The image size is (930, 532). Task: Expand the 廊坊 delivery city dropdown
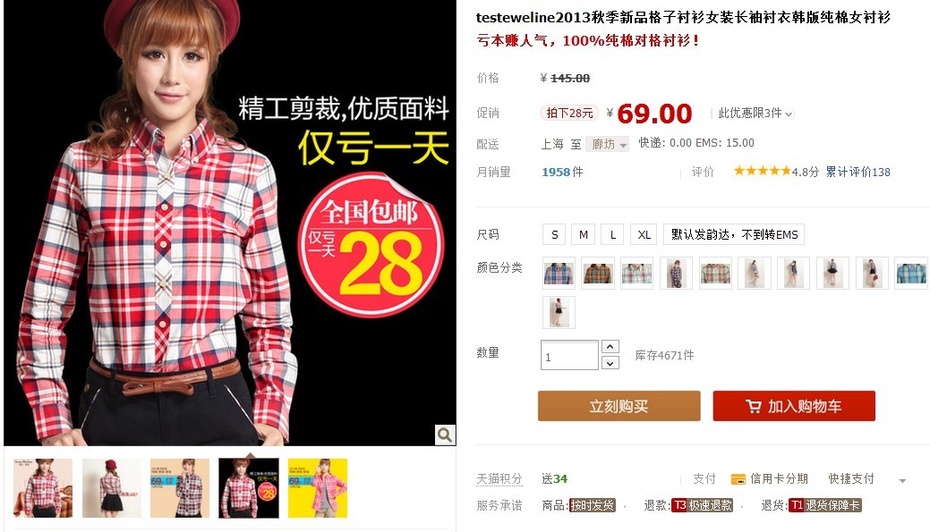(608, 144)
